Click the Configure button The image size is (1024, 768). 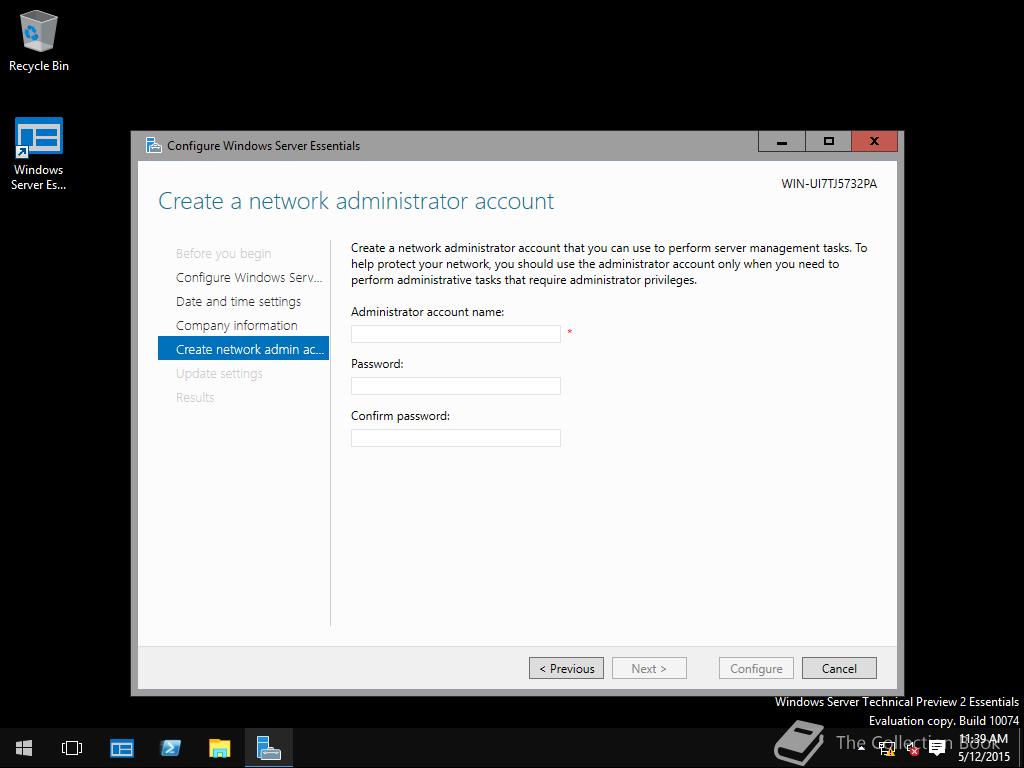click(756, 668)
